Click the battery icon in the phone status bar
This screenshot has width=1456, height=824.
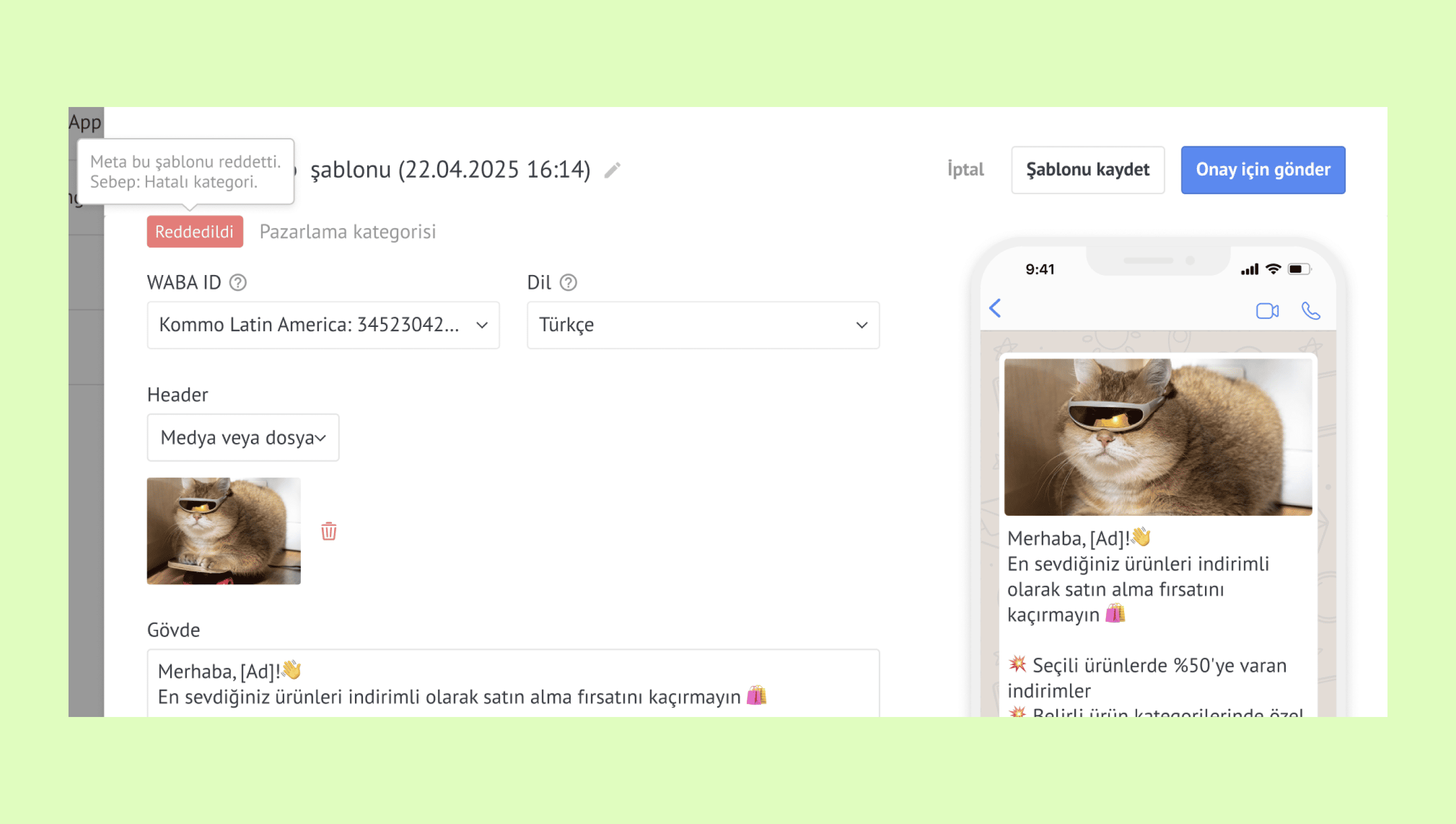click(x=1299, y=269)
